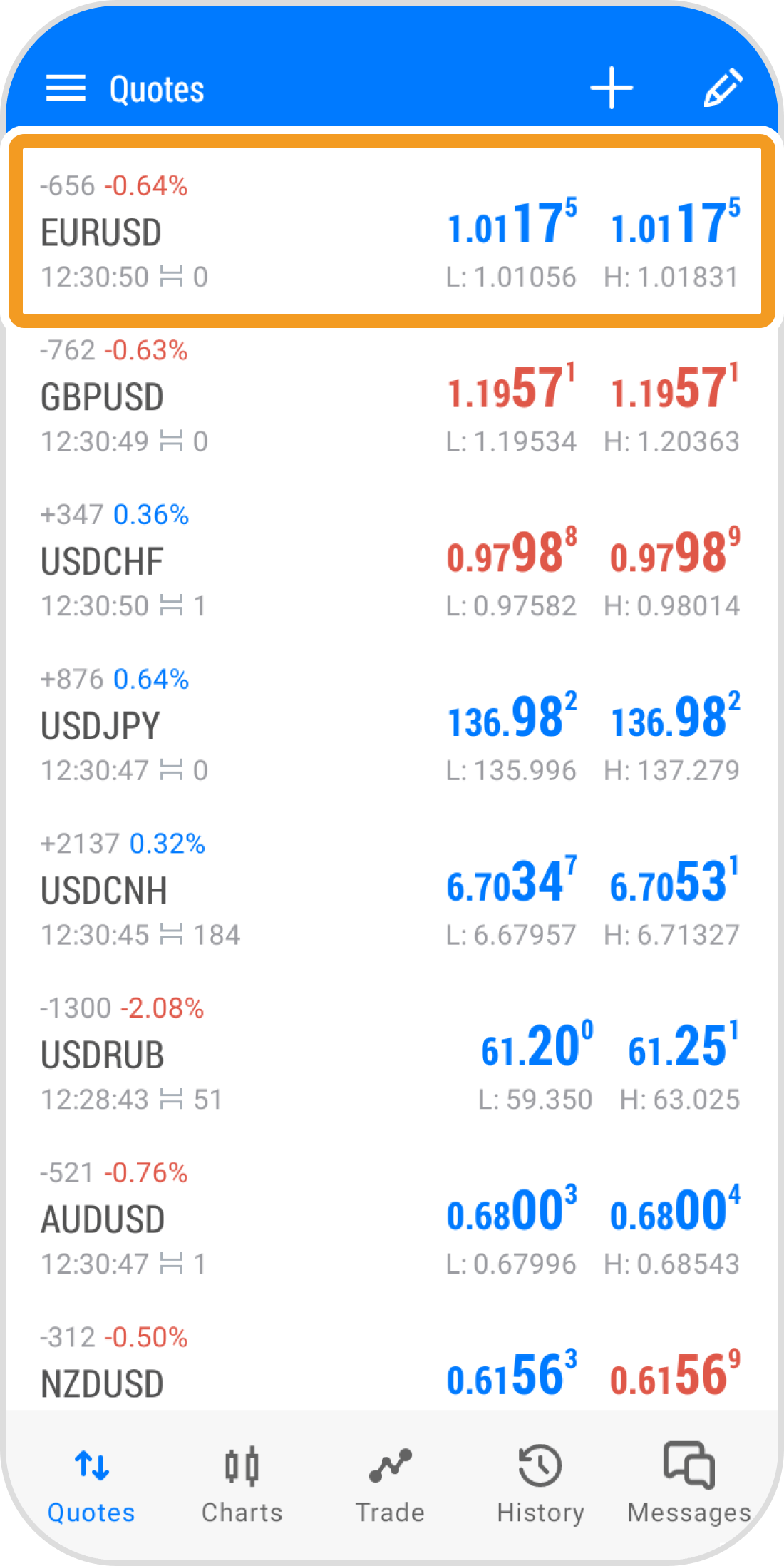The width and height of the screenshot is (784, 1566).
Task: Tap the NZDUSD symbol name
Action: (103, 1383)
